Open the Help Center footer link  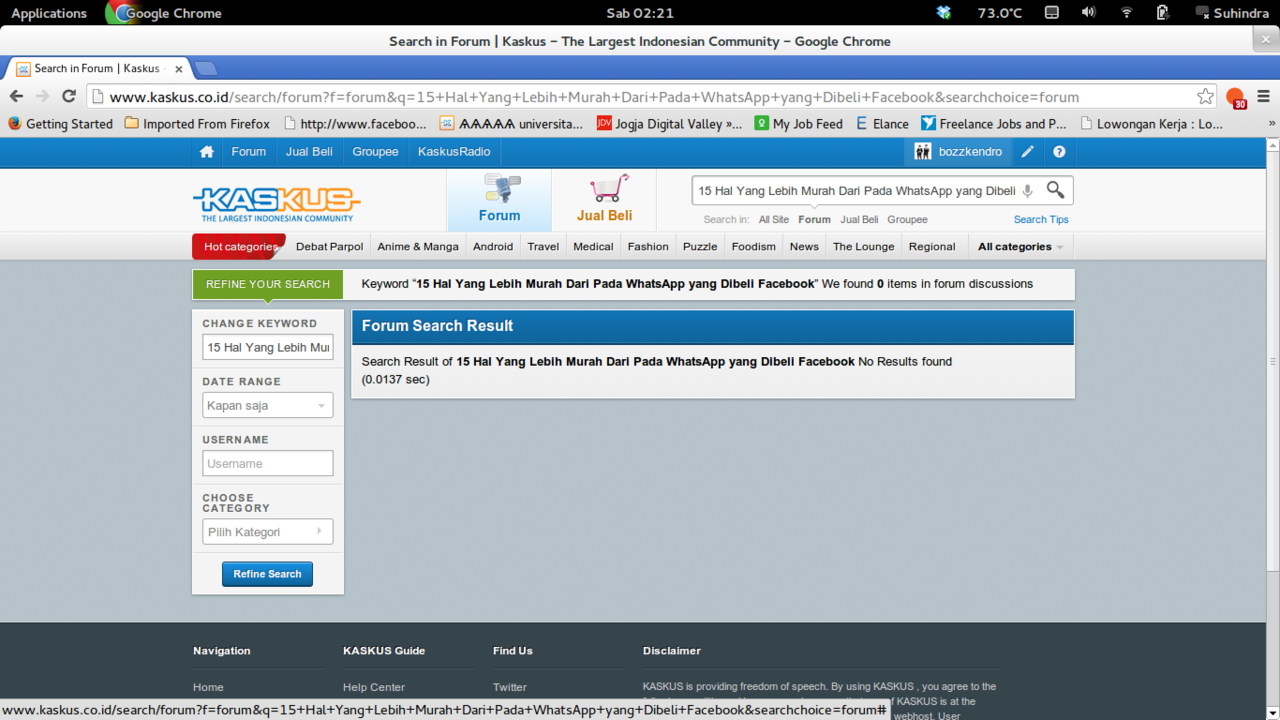374,687
